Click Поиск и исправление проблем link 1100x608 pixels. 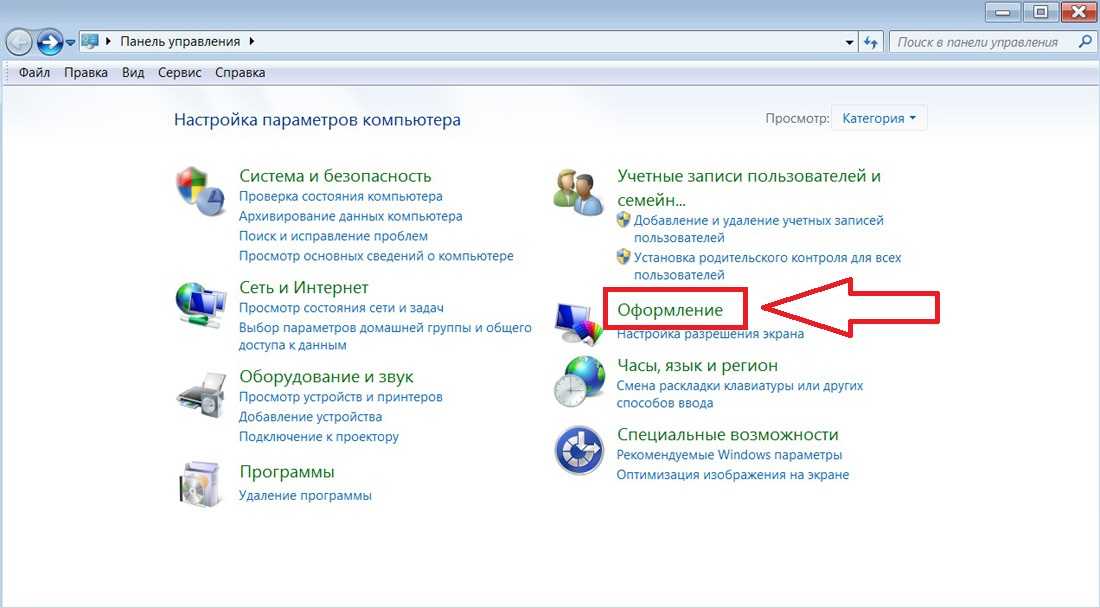[x=333, y=236]
